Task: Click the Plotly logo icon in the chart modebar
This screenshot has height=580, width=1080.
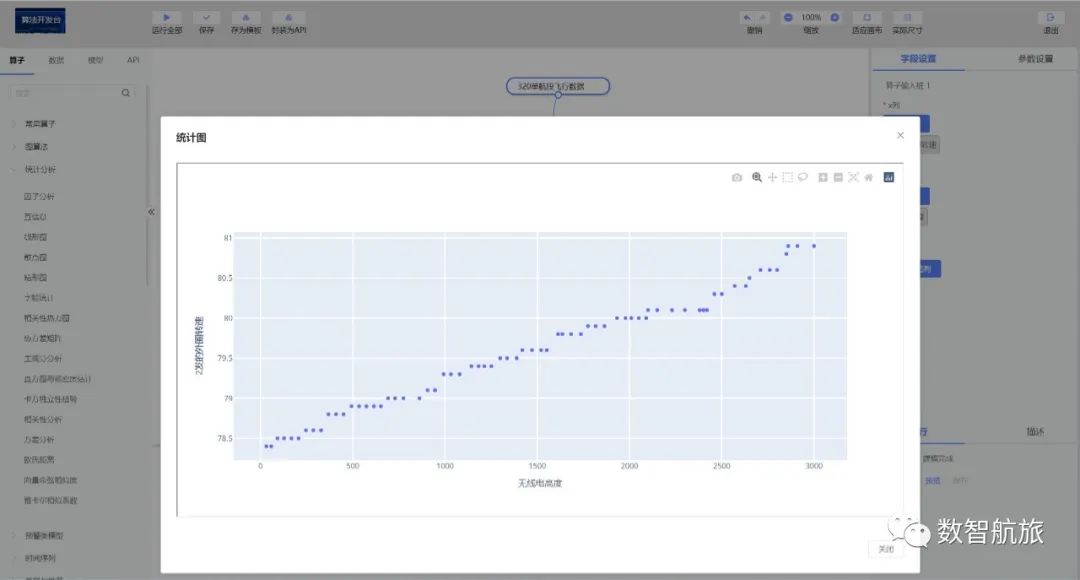Action: click(x=889, y=178)
